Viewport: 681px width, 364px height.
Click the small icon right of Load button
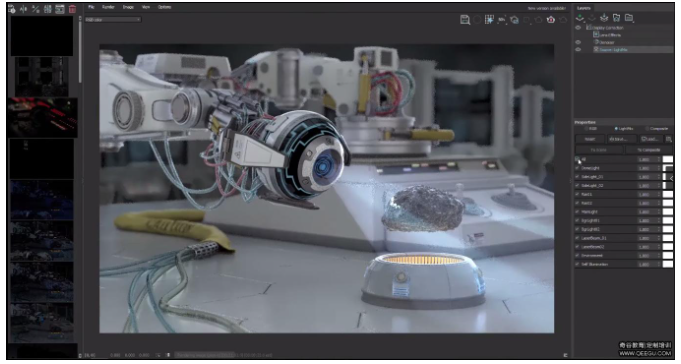(x=668, y=139)
